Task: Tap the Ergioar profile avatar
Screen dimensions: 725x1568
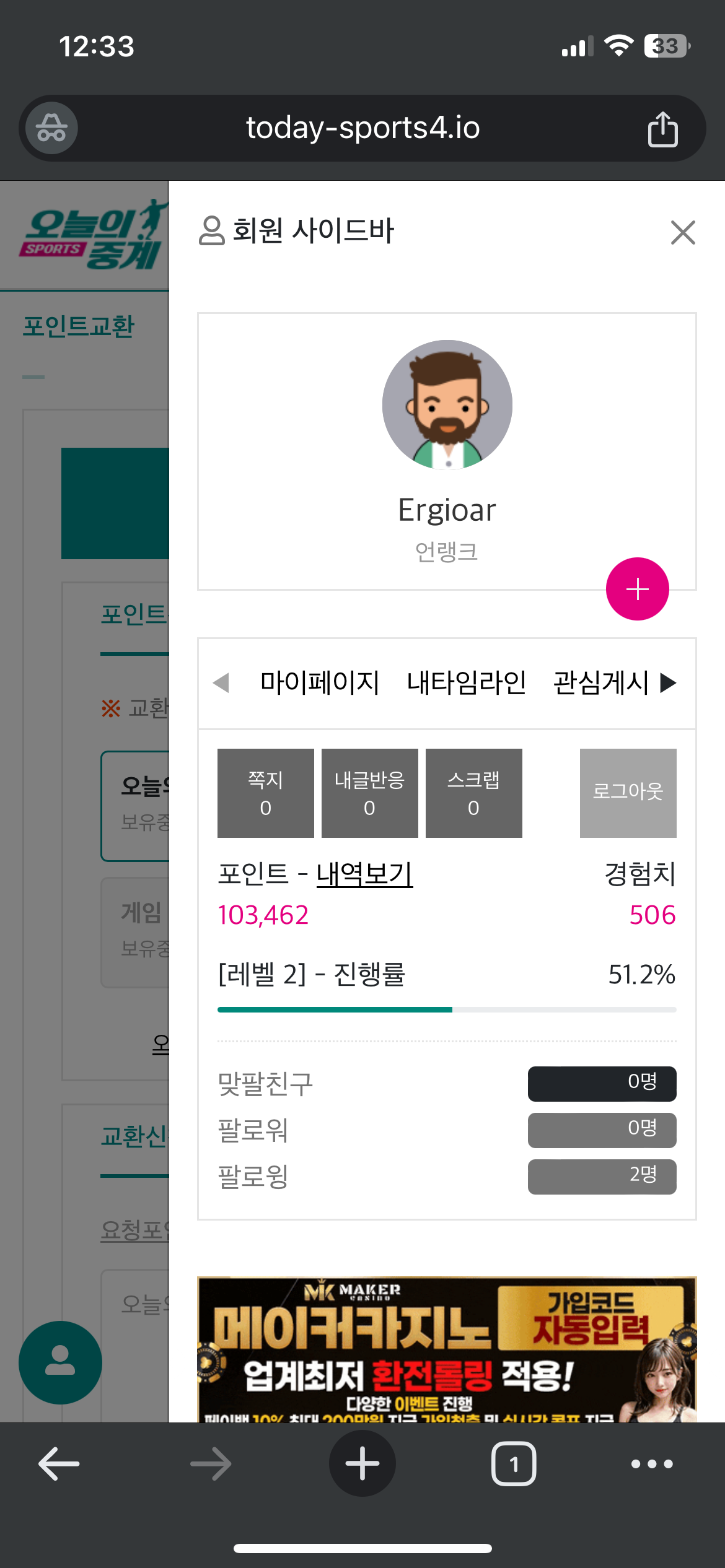Action: coord(447,404)
